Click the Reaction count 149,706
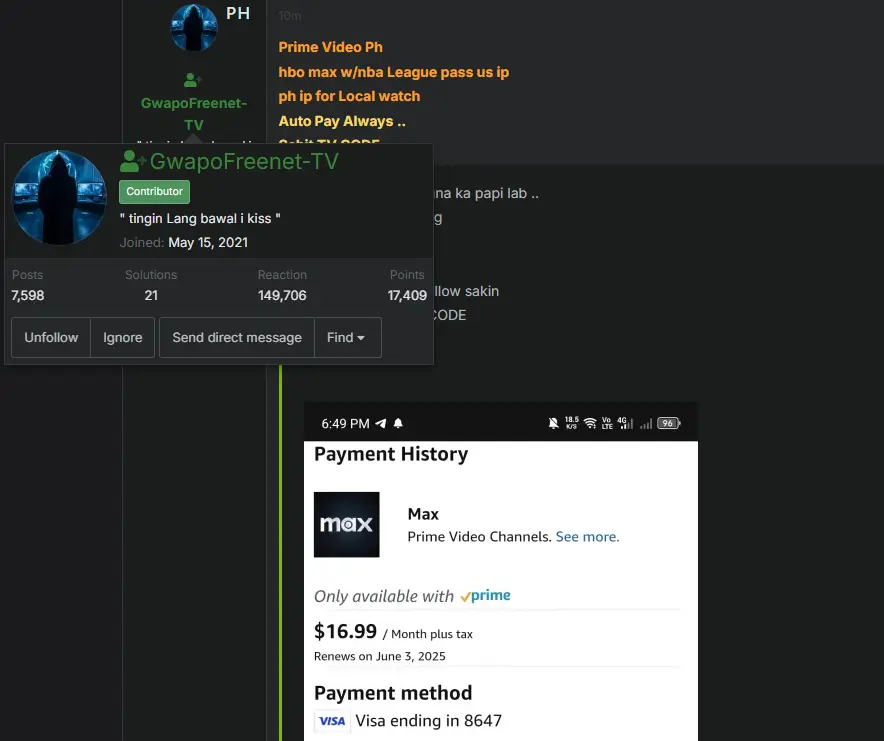This screenshot has height=741, width=884. click(282, 295)
